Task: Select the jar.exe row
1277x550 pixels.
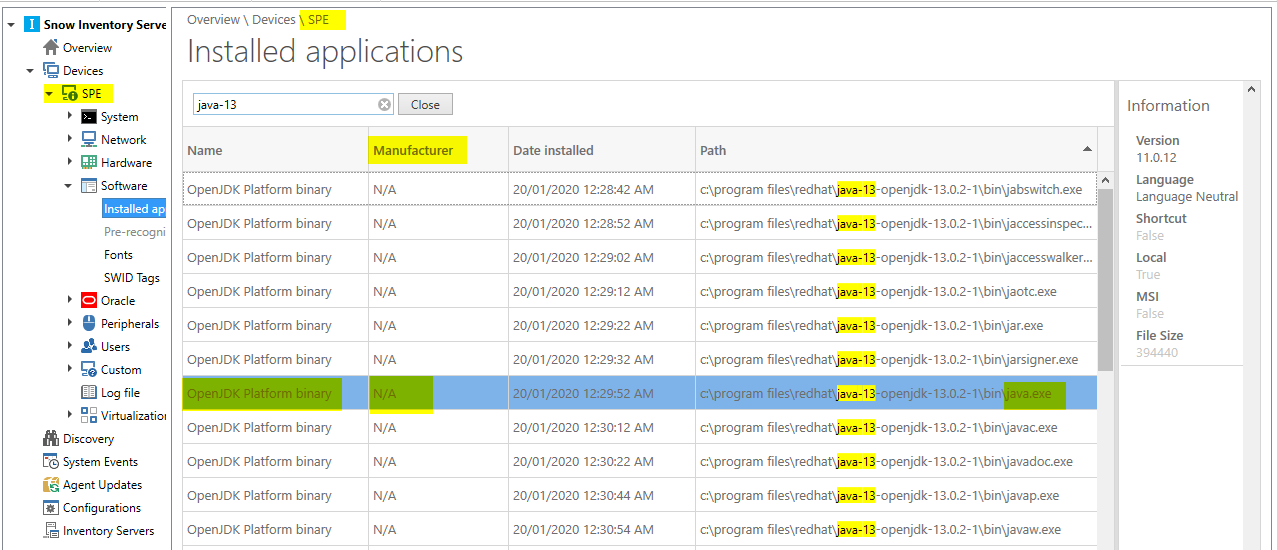Action: pos(640,325)
